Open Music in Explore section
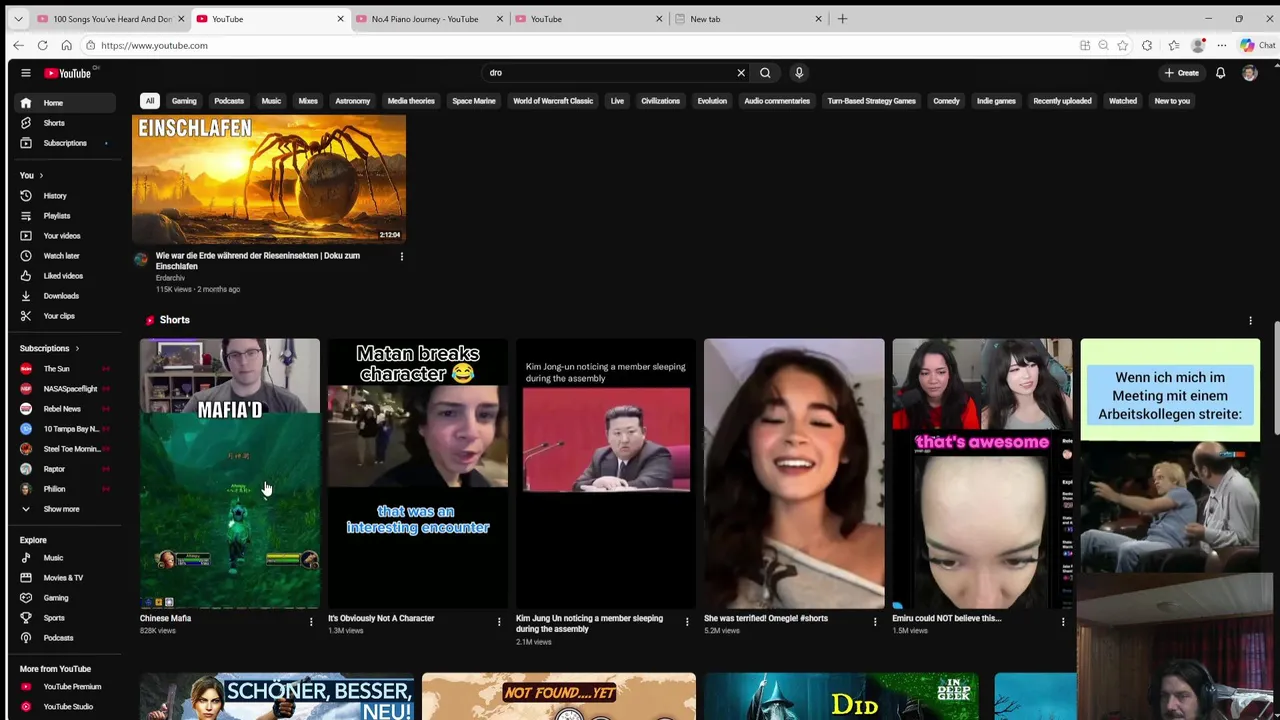 66,558
